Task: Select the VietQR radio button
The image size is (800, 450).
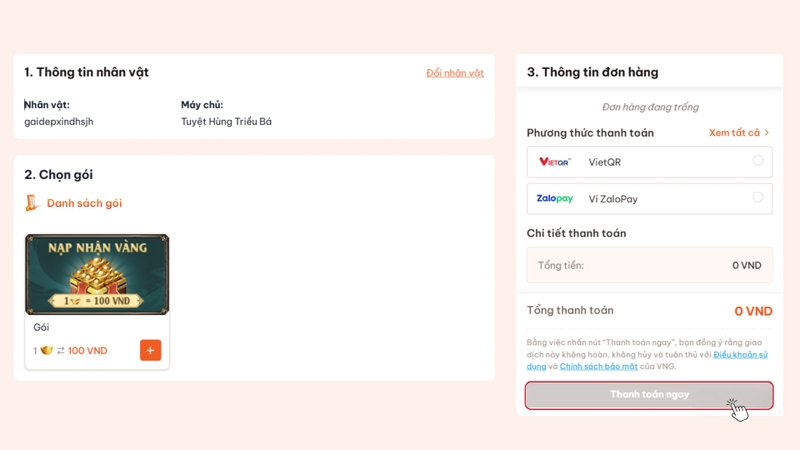Action: (x=758, y=161)
